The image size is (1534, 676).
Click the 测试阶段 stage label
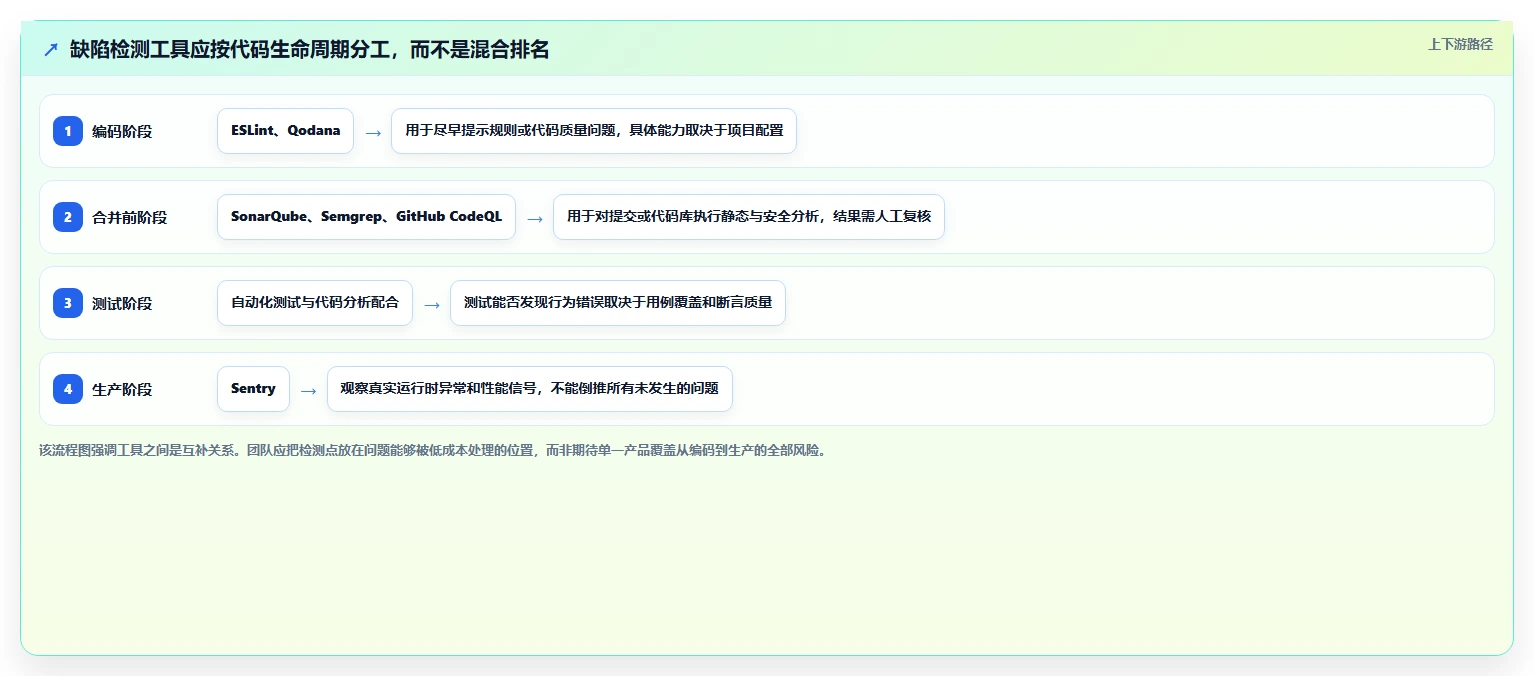(x=122, y=303)
